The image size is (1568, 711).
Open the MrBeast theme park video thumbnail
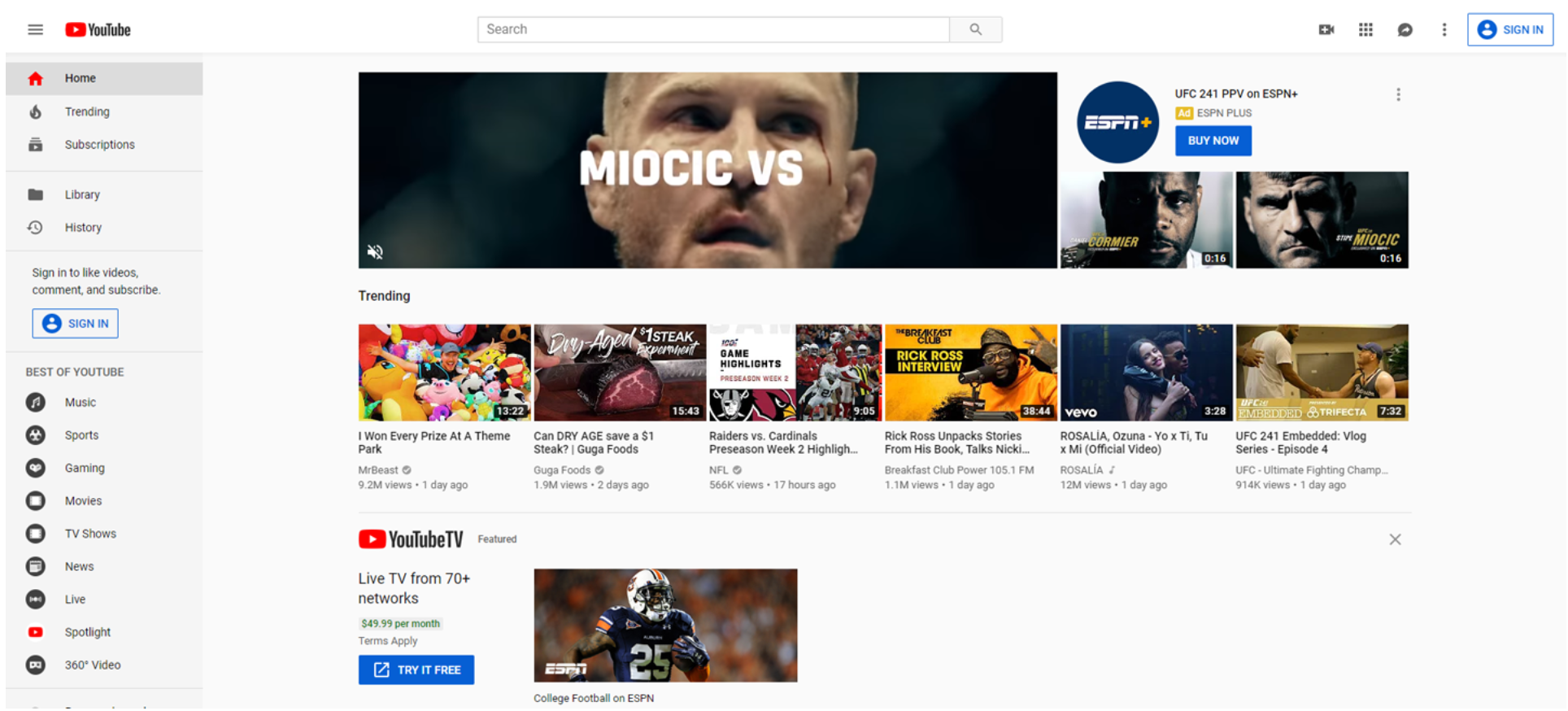(x=445, y=373)
